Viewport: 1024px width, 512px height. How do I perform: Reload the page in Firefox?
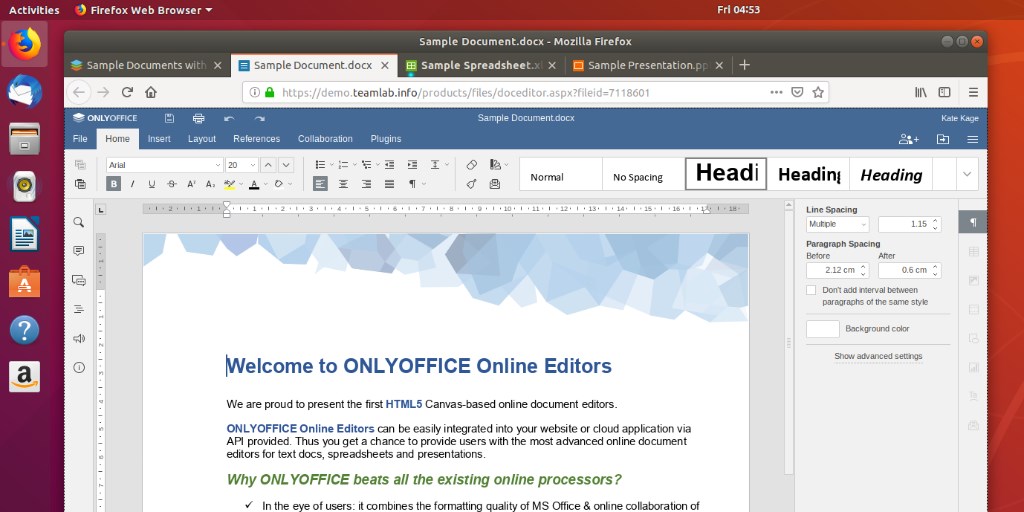click(127, 93)
